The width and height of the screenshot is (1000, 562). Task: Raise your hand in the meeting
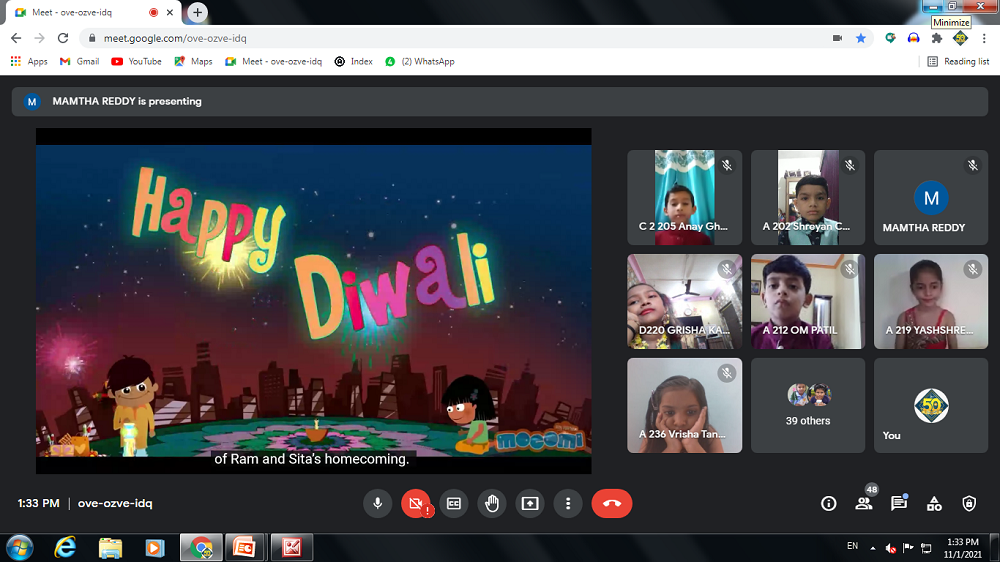click(492, 504)
